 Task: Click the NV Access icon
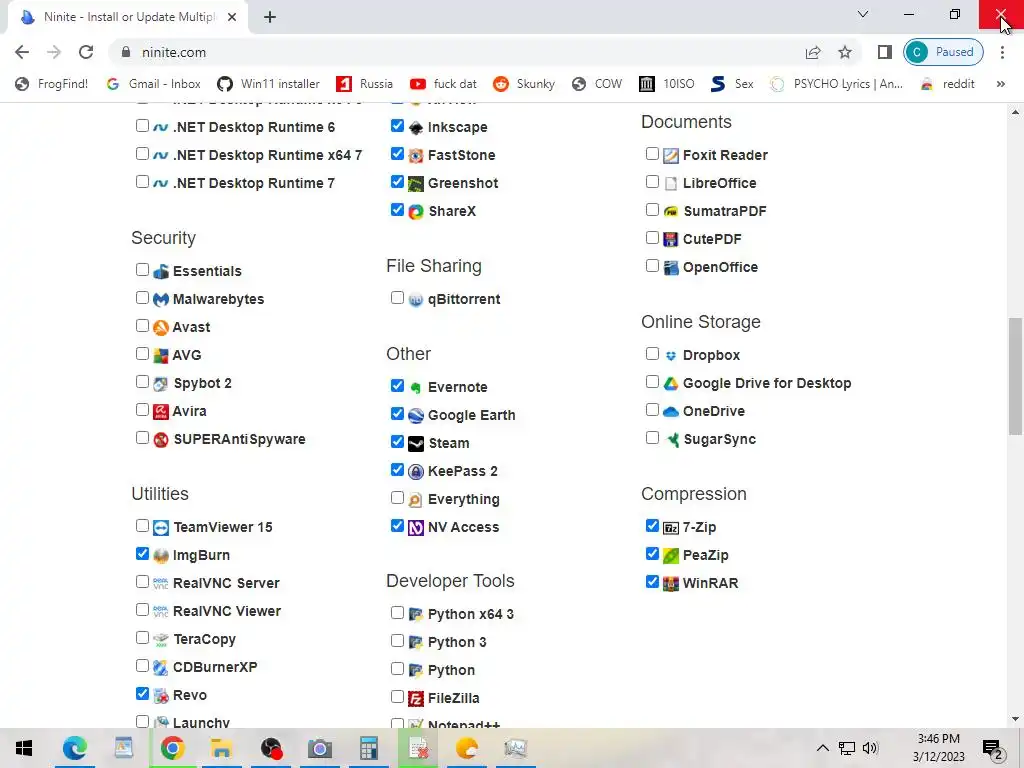pos(415,528)
